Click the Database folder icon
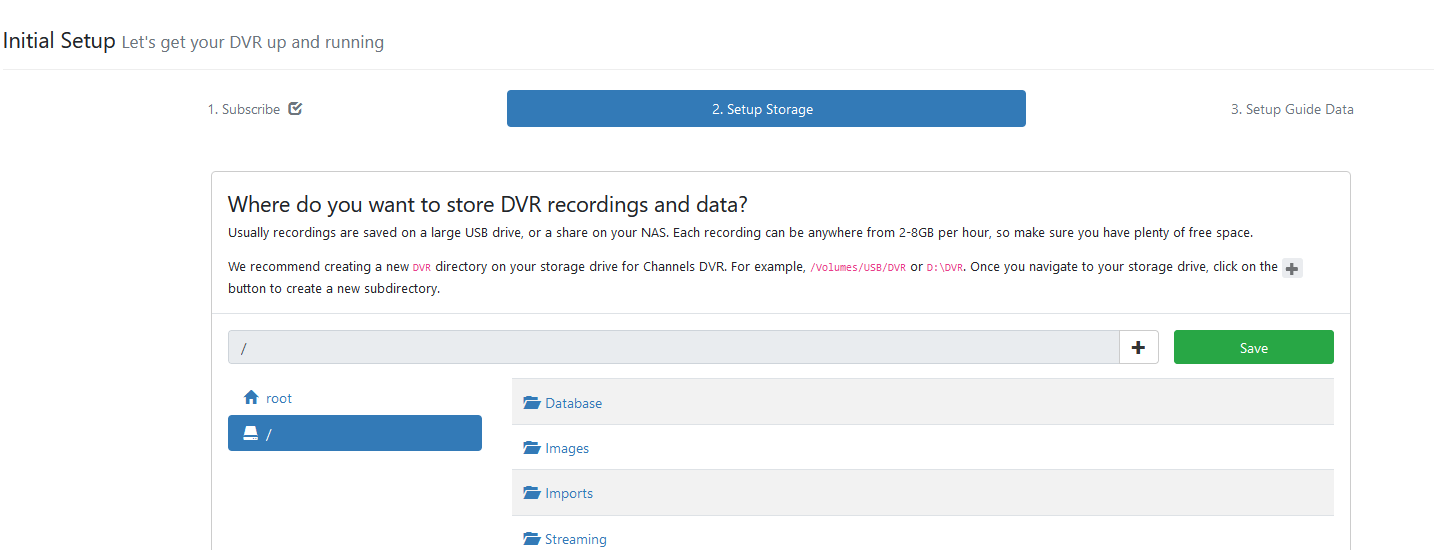The width and height of the screenshot is (1434, 550). [531, 403]
